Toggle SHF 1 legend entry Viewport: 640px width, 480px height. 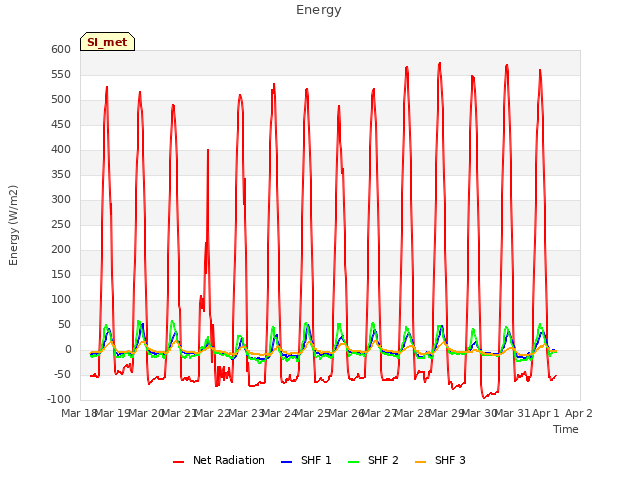[306, 460]
